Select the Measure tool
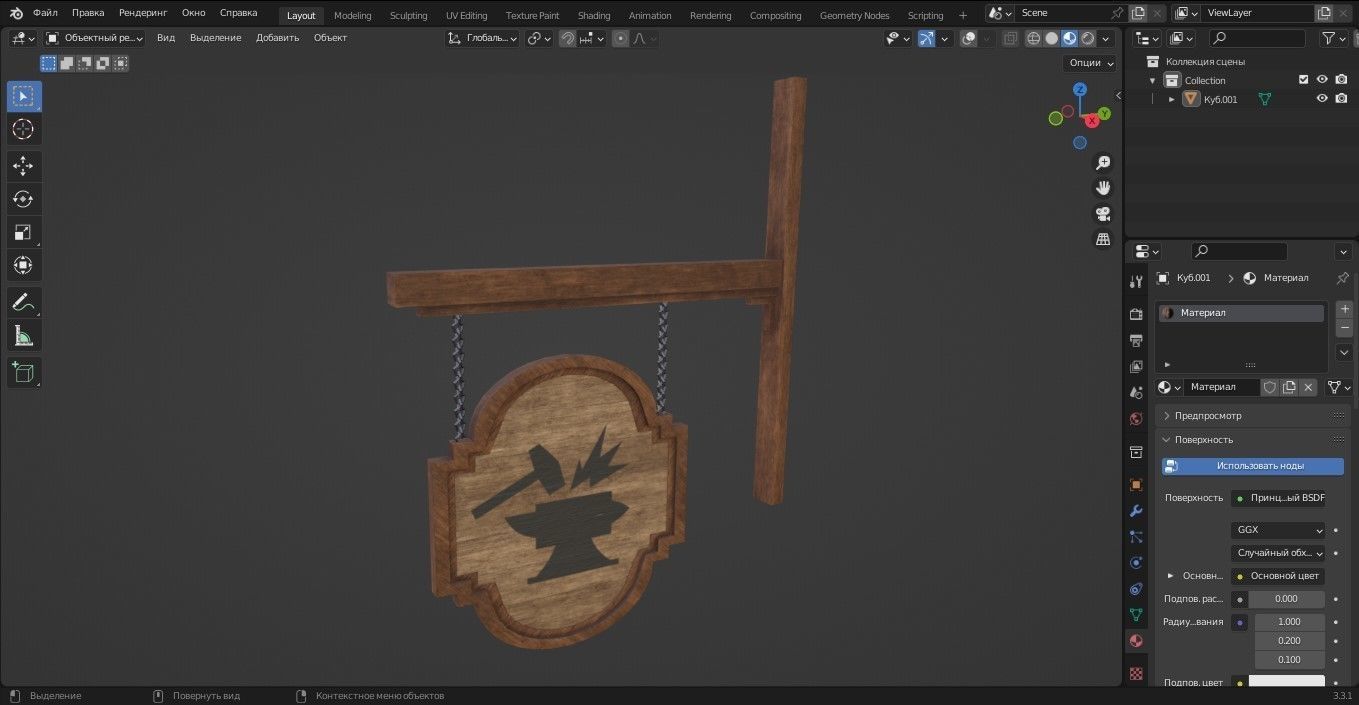The image size is (1359, 705). (23, 335)
